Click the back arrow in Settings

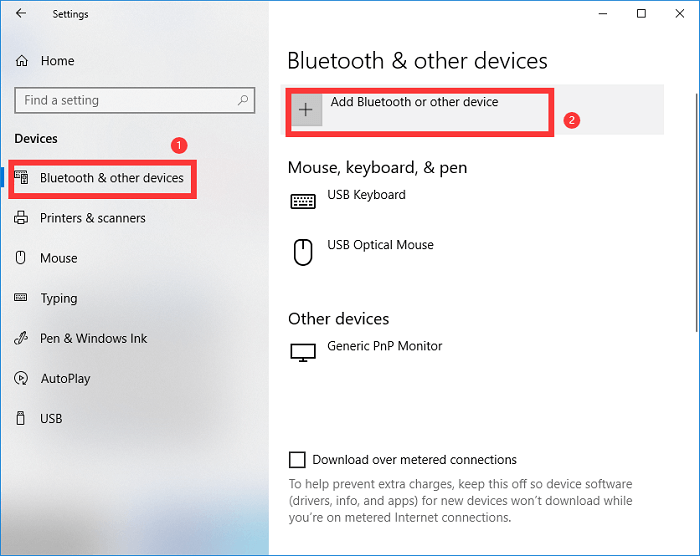(x=21, y=14)
